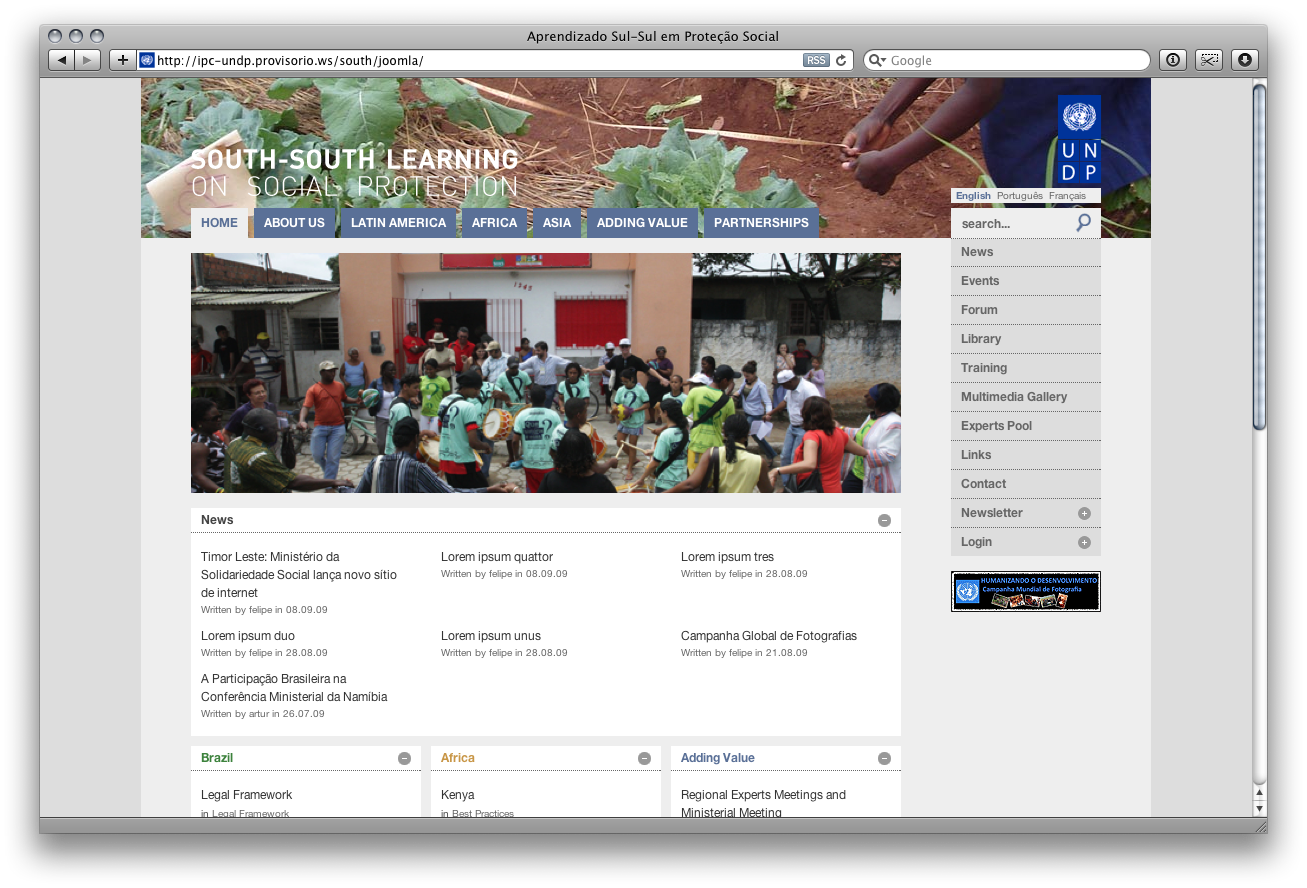Click the vertical scrollbar thumb
The width and height of the screenshot is (1307, 888).
pos(1260,258)
